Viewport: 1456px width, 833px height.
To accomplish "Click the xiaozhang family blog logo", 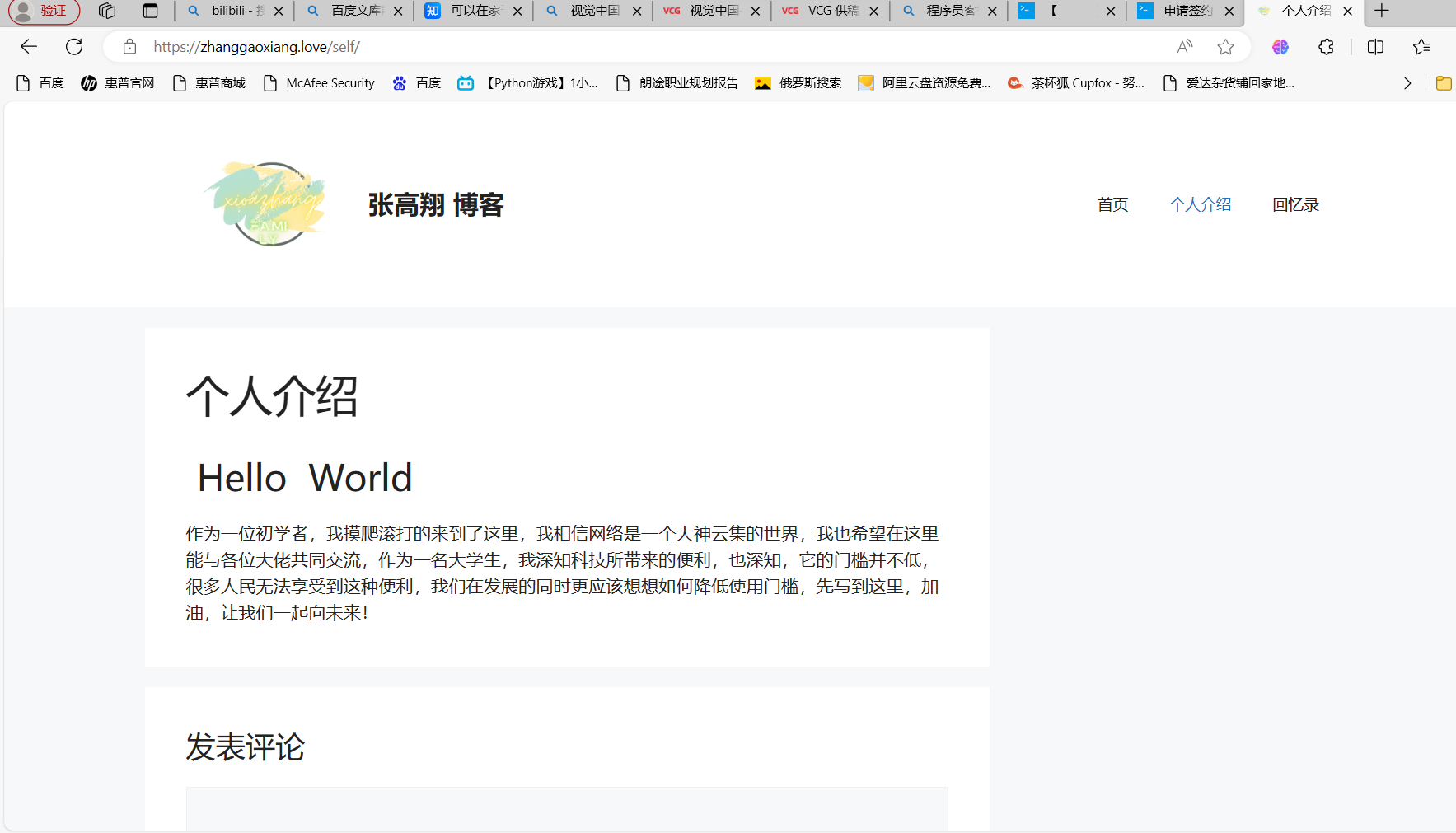I will [x=265, y=204].
